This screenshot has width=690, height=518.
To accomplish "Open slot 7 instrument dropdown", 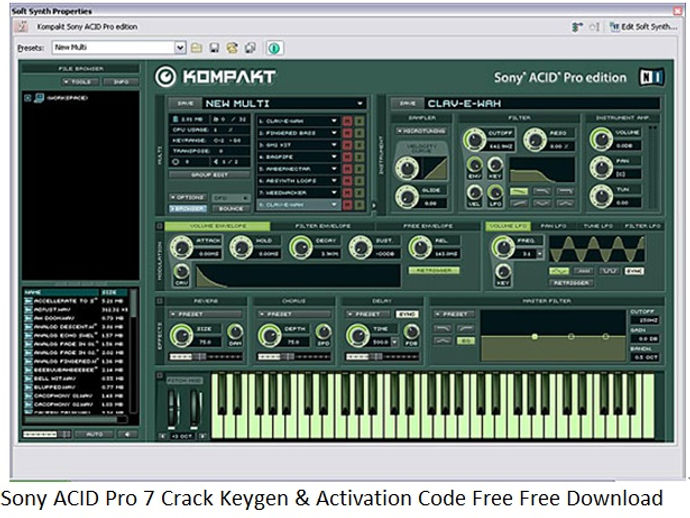I will (334, 193).
